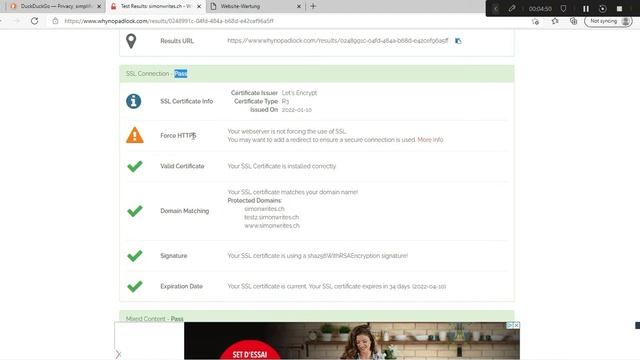Close the Website-Wartung tab
640x360 pixels.
299,7
